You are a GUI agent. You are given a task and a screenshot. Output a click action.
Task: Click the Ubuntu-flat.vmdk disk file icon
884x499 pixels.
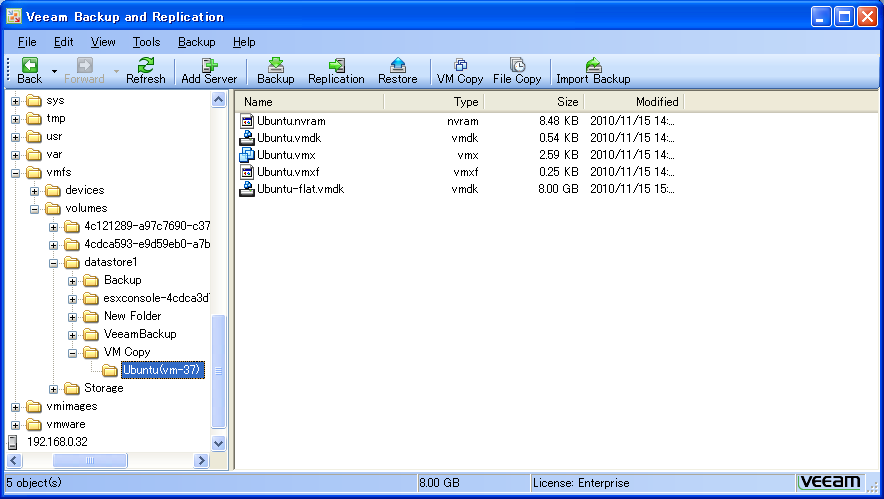(247, 189)
